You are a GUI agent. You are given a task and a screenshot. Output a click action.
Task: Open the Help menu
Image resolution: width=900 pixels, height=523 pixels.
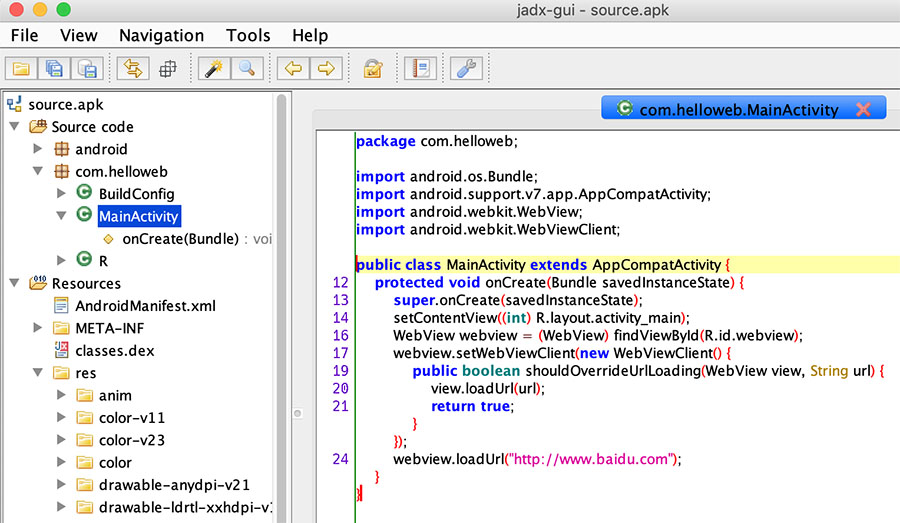click(x=310, y=36)
